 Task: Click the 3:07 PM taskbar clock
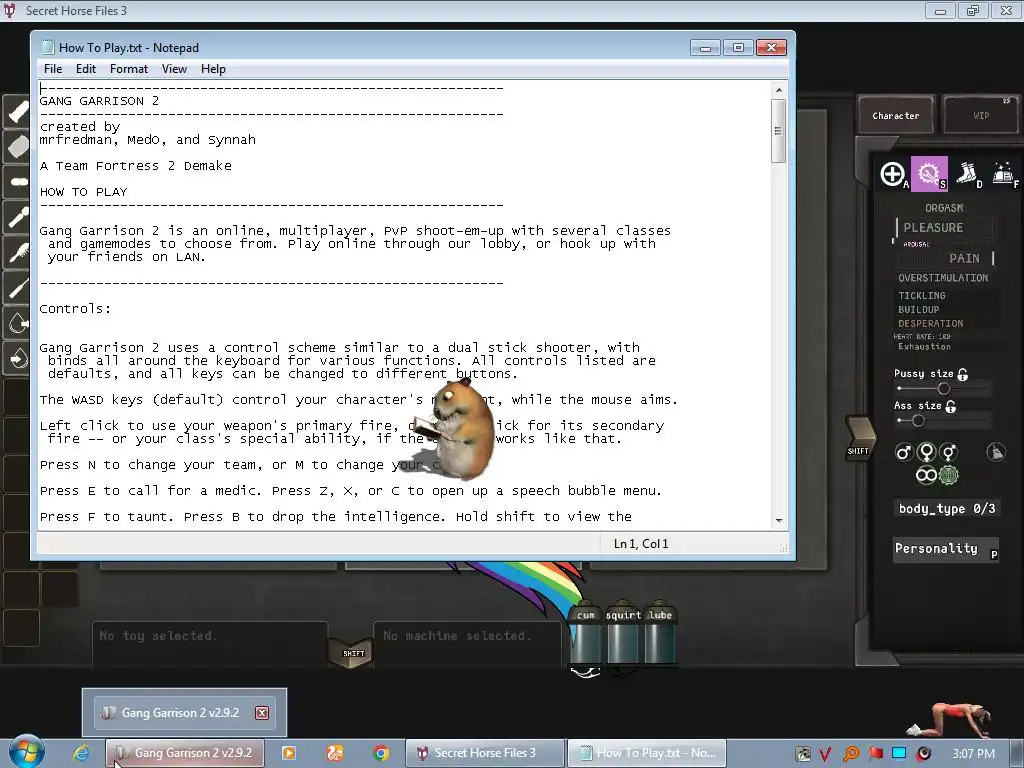click(x=973, y=754)
